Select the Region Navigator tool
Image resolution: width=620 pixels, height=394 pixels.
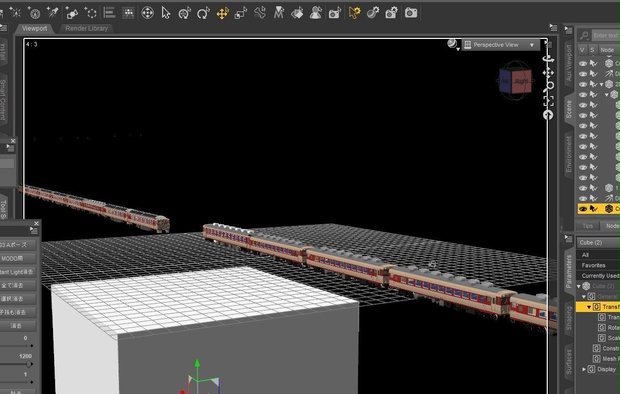316,13
